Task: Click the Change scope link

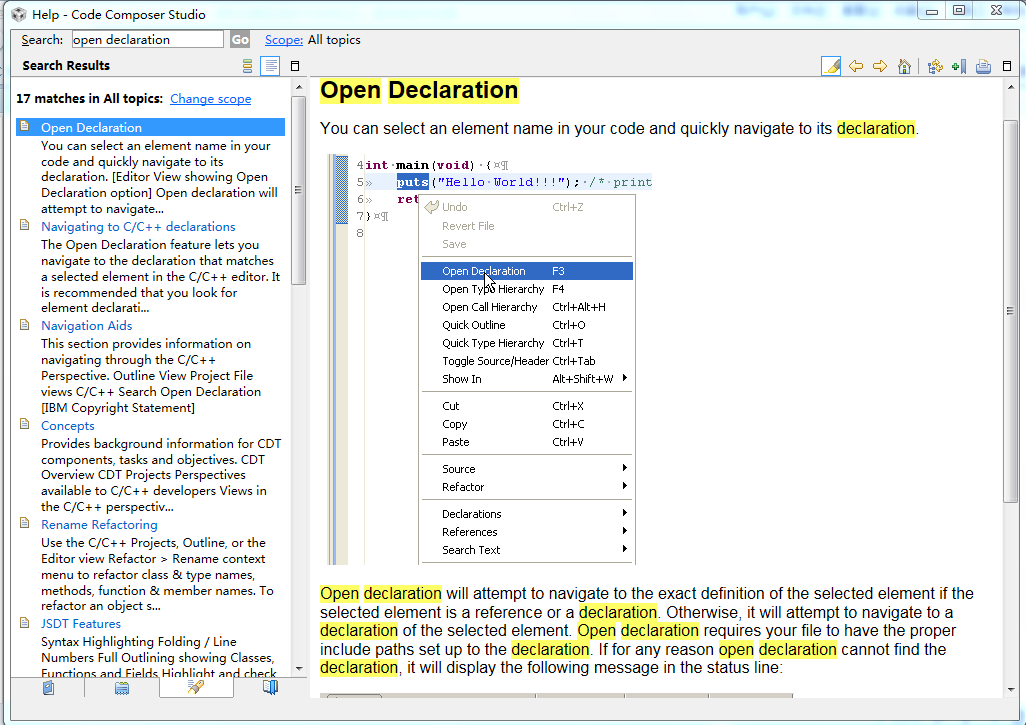Action: [x=210, y=99]
